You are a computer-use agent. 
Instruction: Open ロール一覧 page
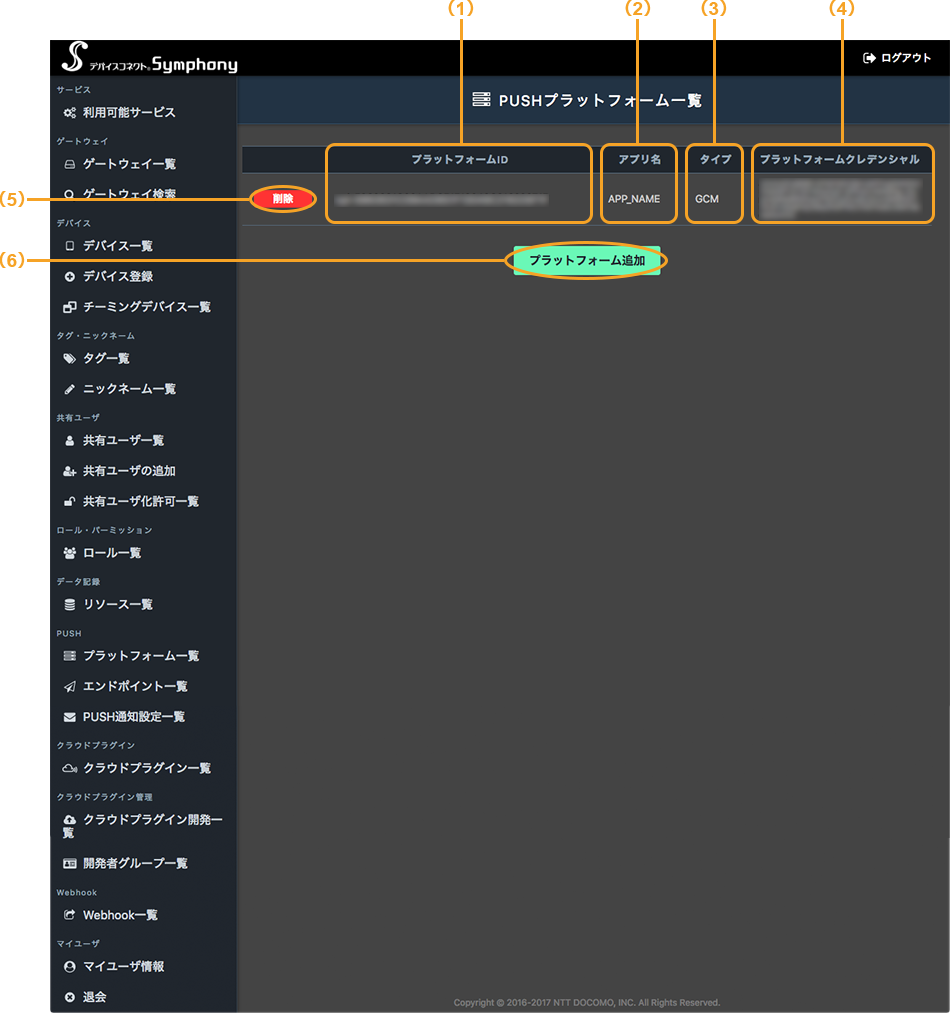point(112,553)
